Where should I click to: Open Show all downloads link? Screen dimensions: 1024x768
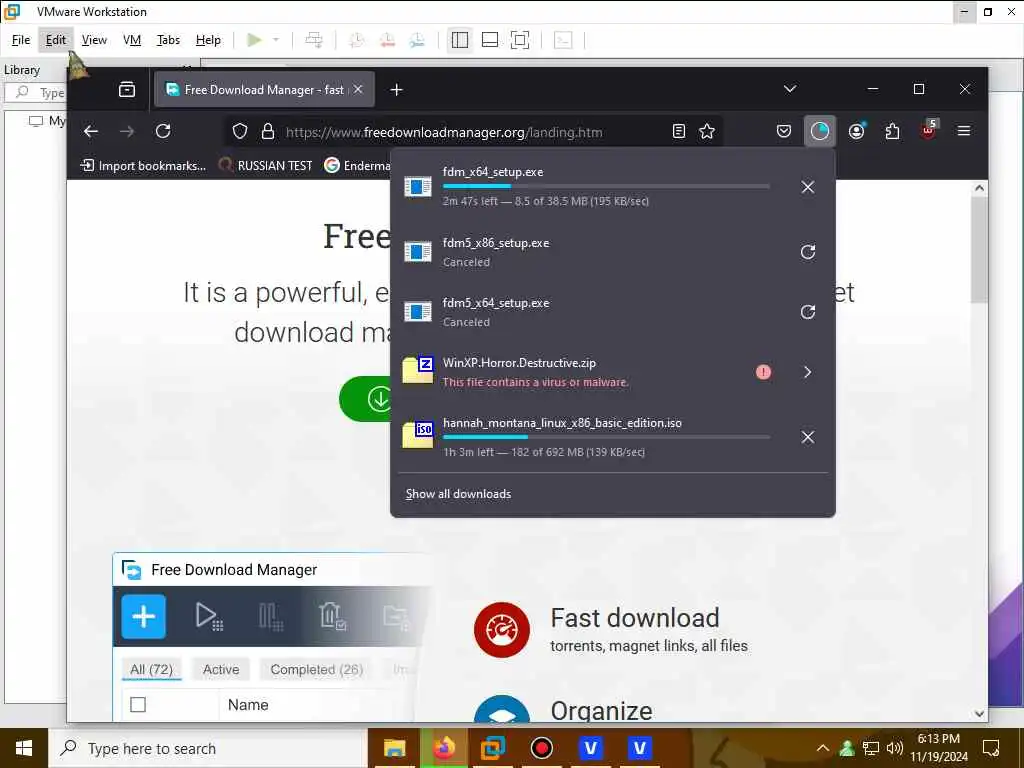tap(458, 494)
